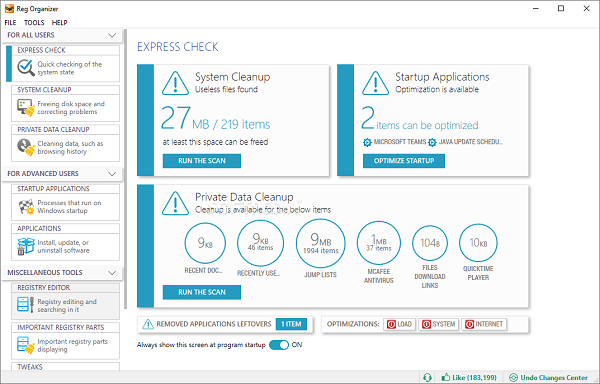
Task: Select the Applications box icon
Action: click(26, 246)
